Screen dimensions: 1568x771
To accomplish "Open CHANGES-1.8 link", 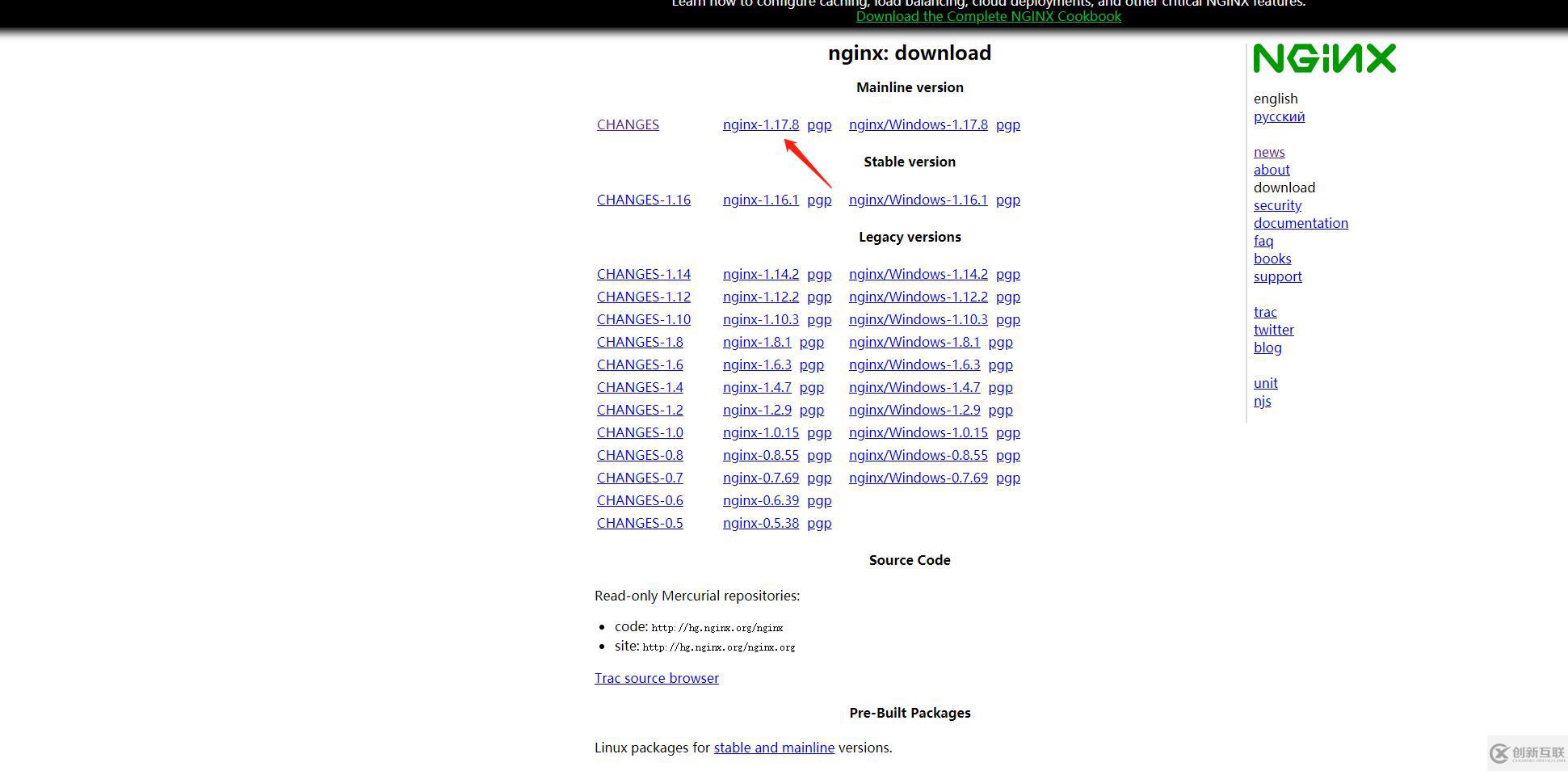I will 640,342.
